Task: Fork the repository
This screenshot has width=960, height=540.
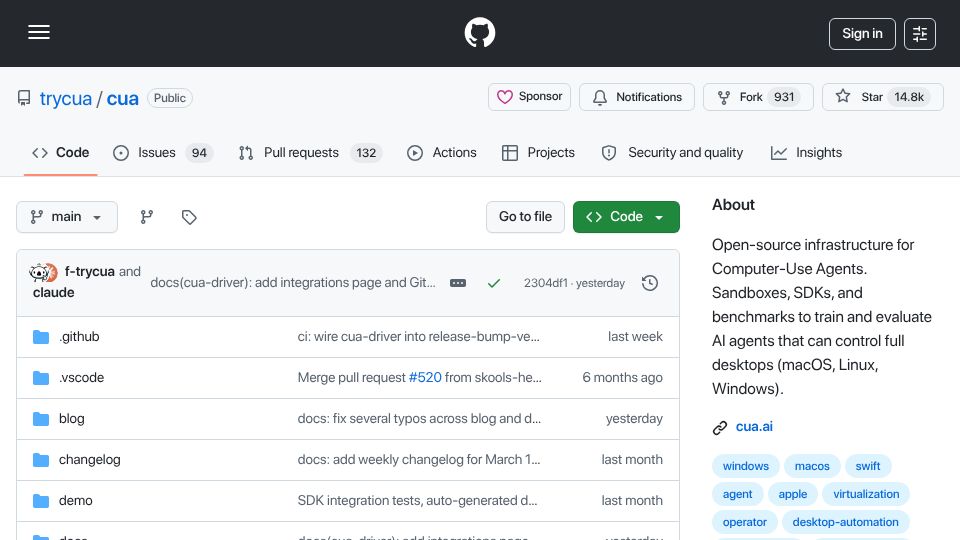Action: point(758,97)
